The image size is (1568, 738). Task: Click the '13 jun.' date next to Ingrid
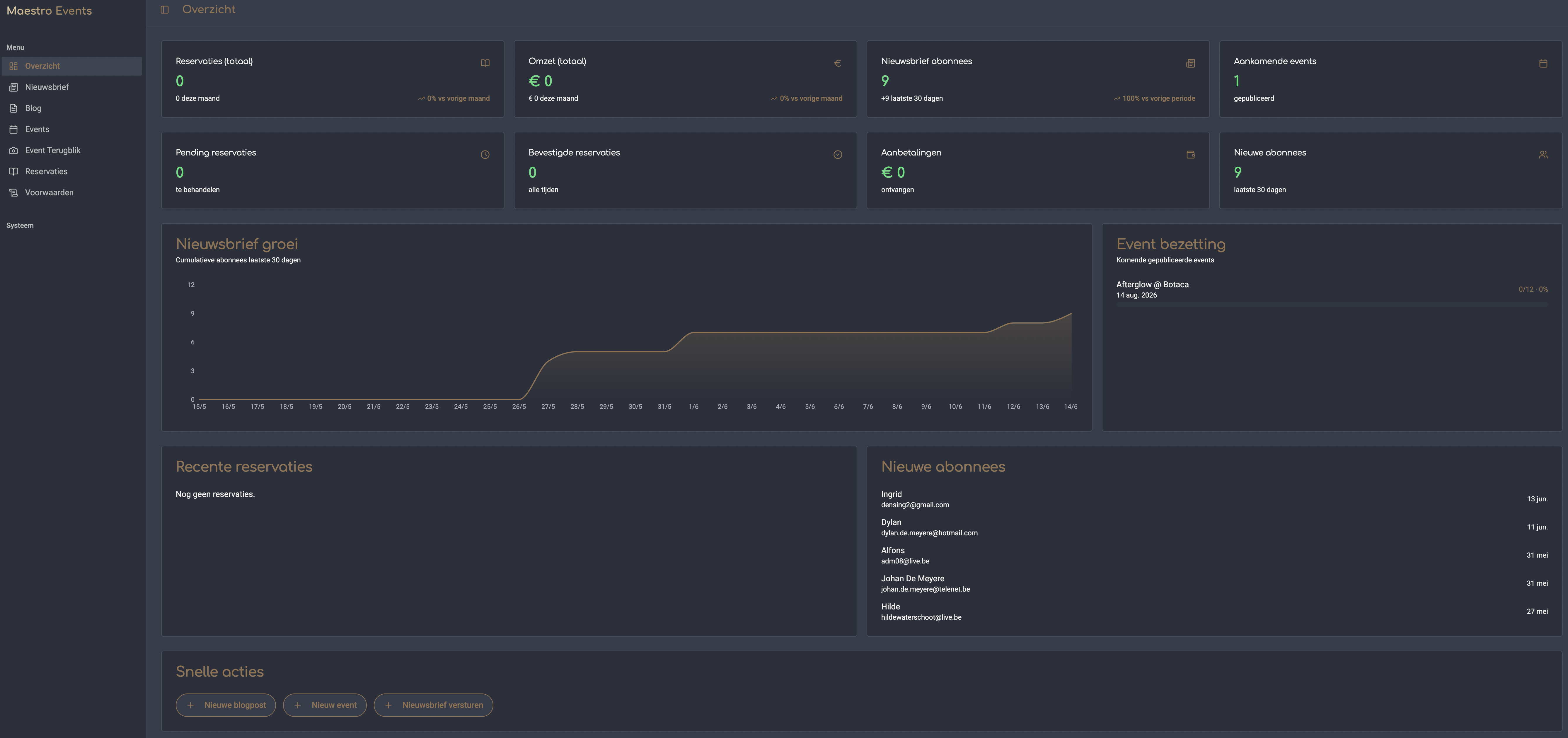coord(1537,500)
